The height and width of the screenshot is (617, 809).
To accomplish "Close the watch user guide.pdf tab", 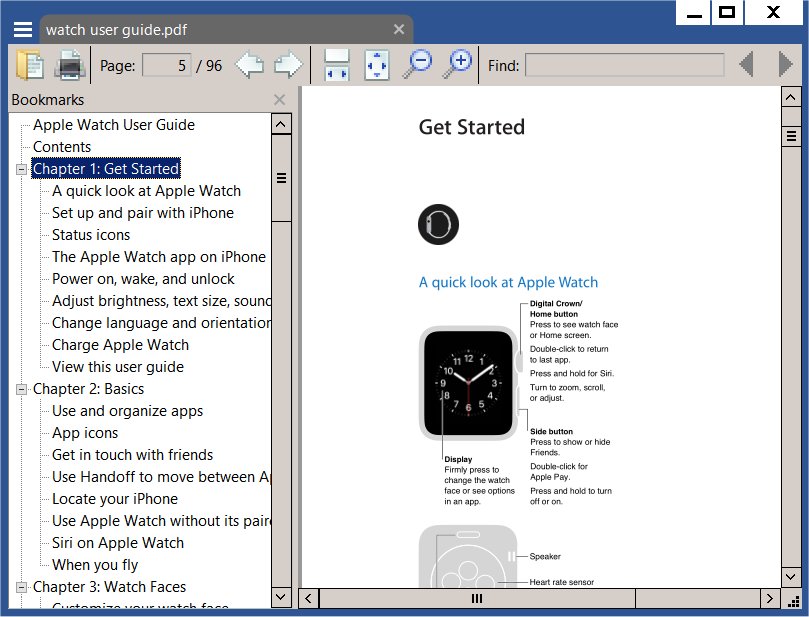I will pyautogui.click(x=399, y=29).
